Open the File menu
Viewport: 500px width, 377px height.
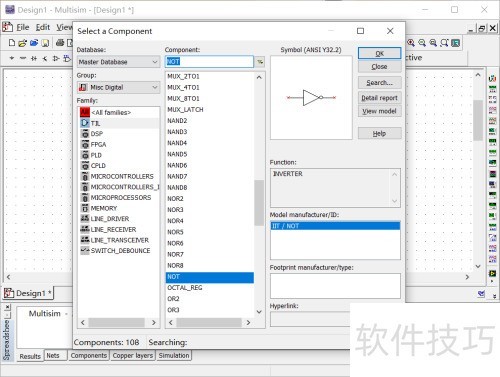click(23, 27)
